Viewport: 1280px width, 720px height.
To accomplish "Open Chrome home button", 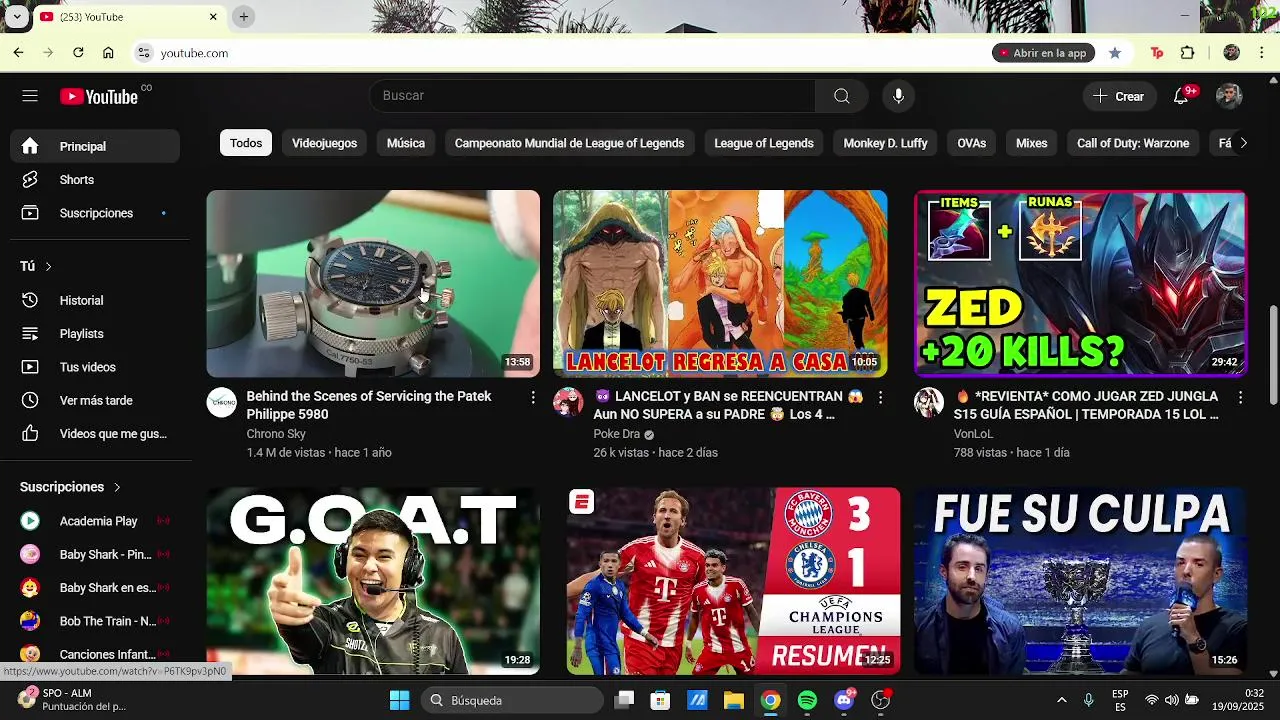I will click(108, 53).
